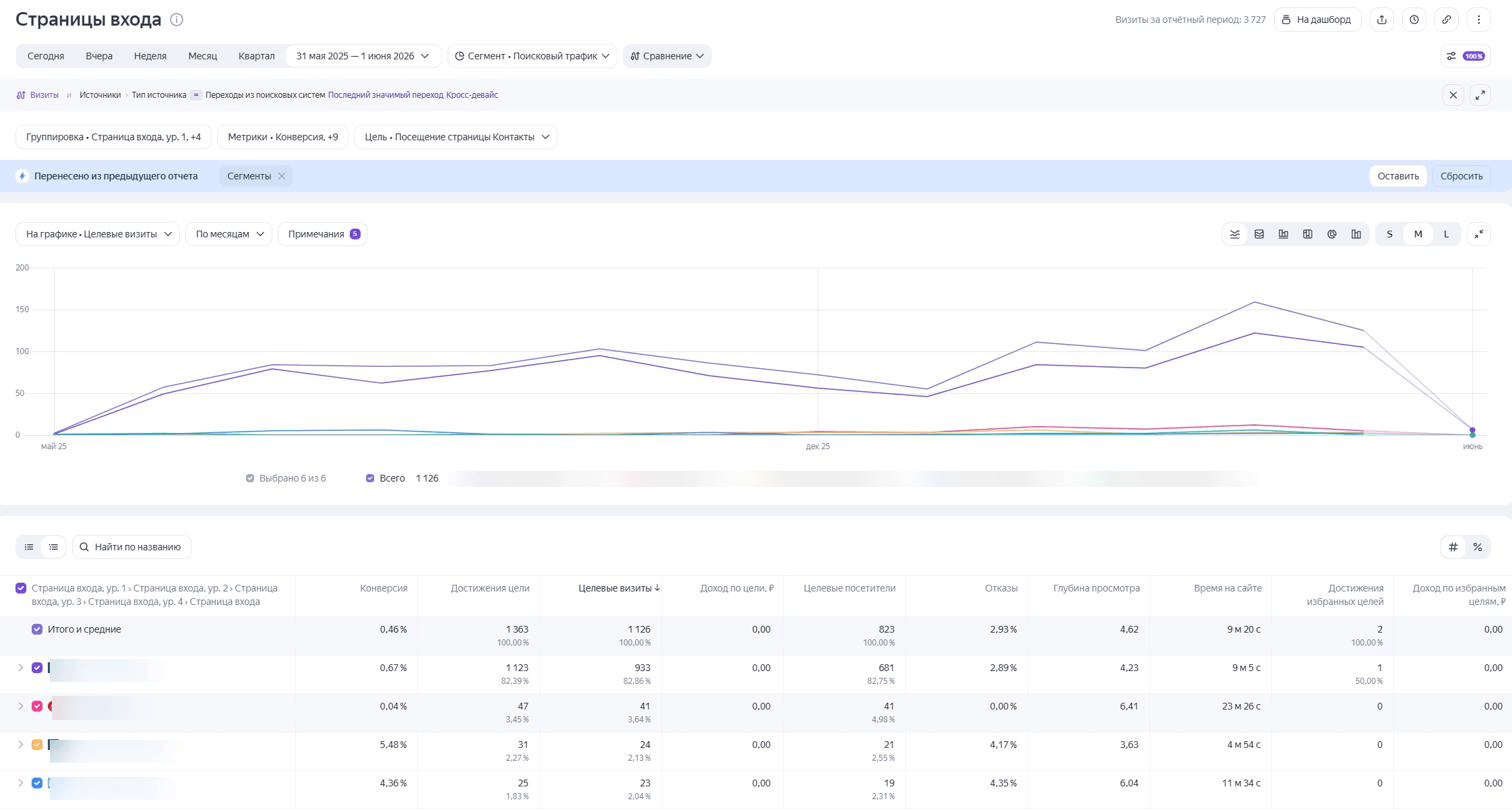1512x812 pixels.
Task: Switch chart to lines view icon
Action: coord(1235,234)
